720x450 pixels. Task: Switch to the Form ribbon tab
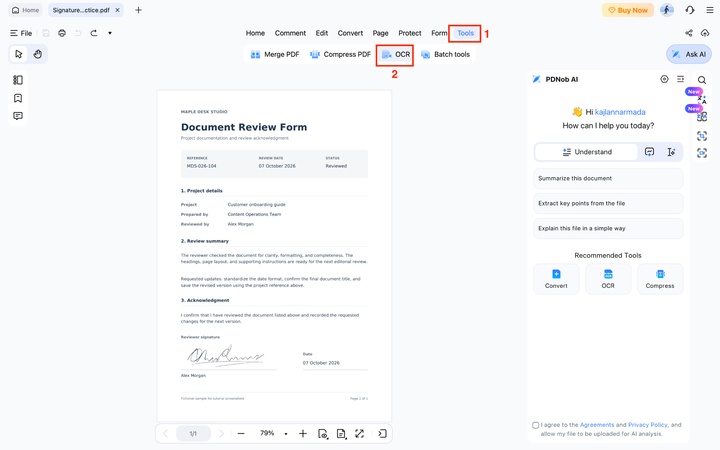[x=439, y=33]
